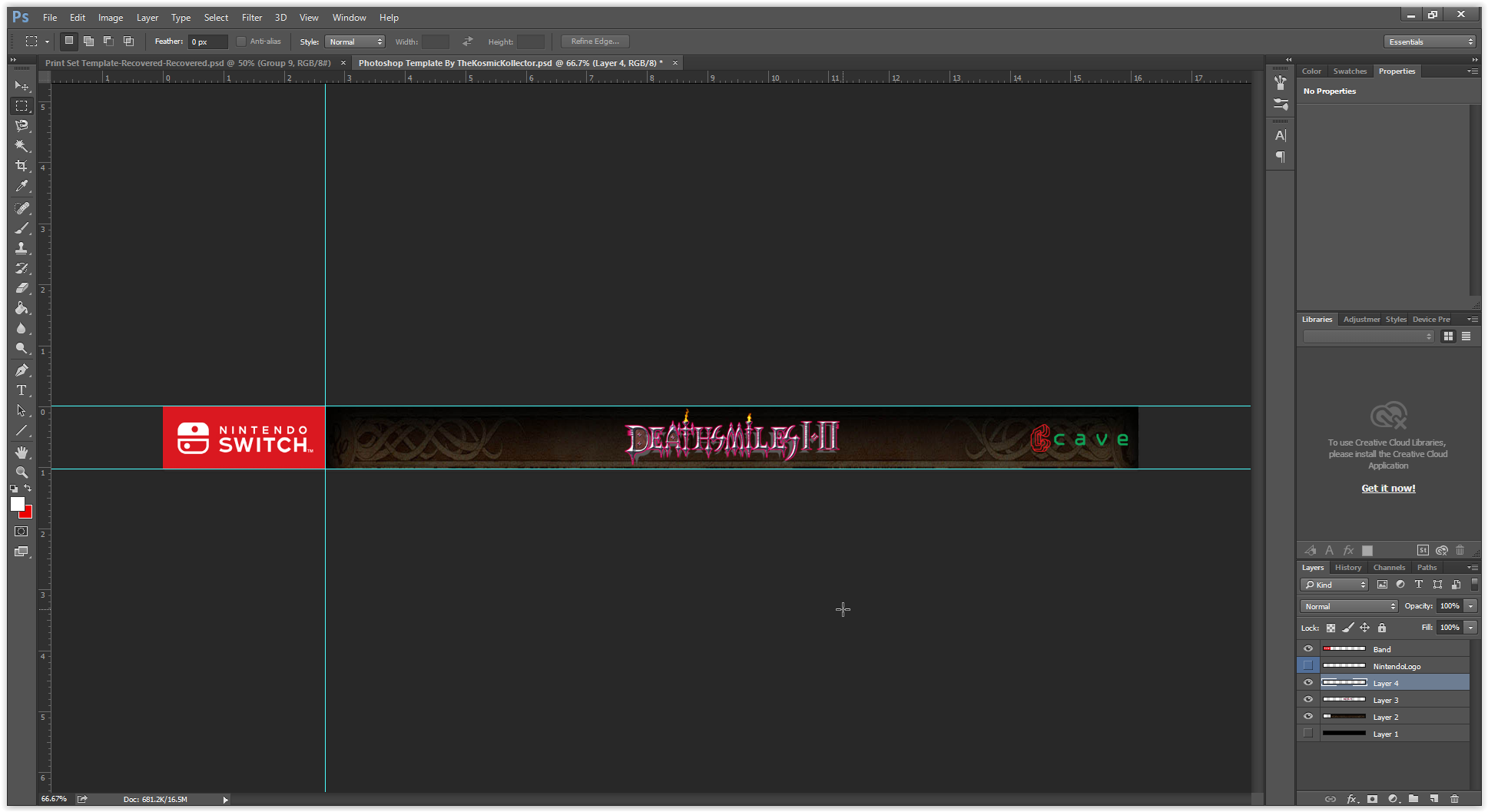Switch to the Channels tab
Image resolution: width=1488 pixels, height=812 pixels.
(x=1389, y=567)
